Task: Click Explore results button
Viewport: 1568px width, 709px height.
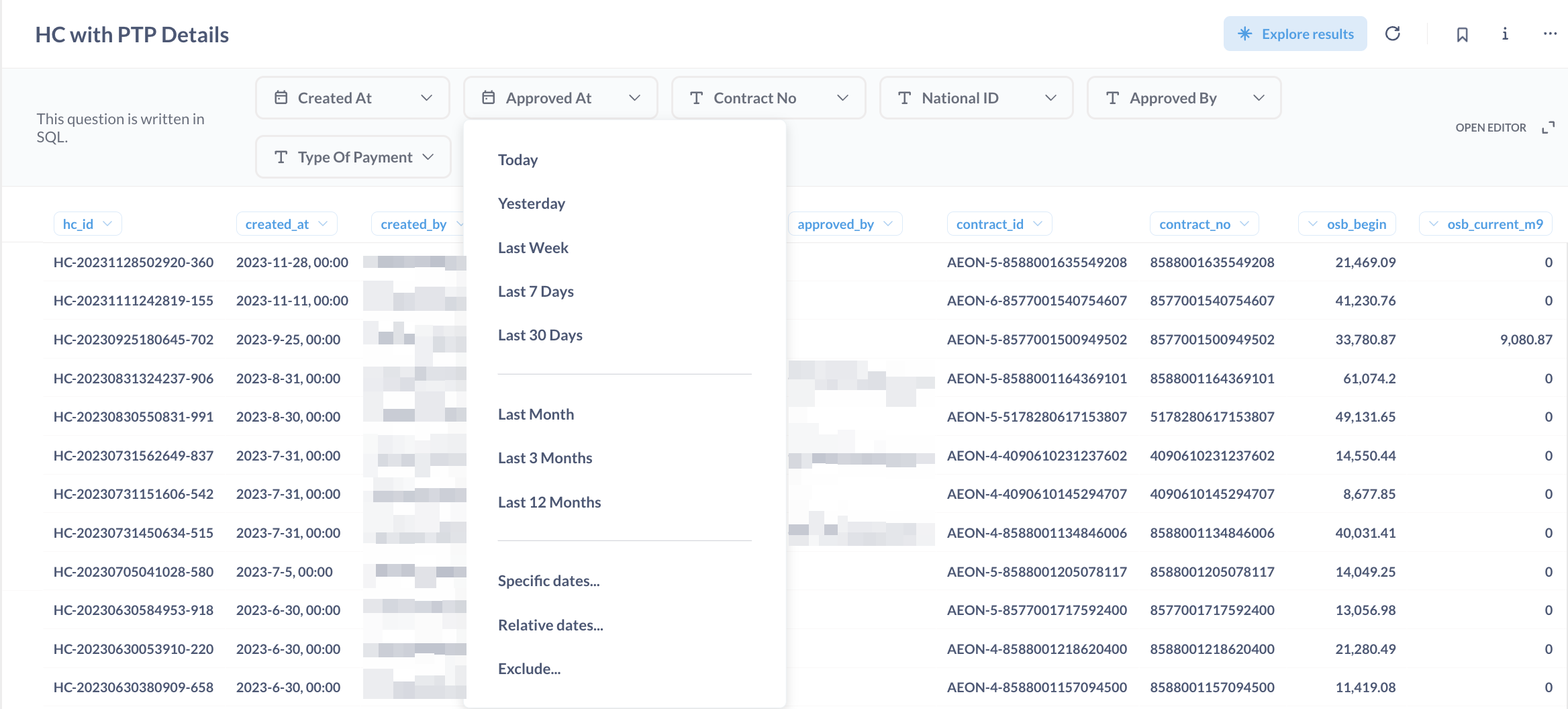Action: (1295, 34)
